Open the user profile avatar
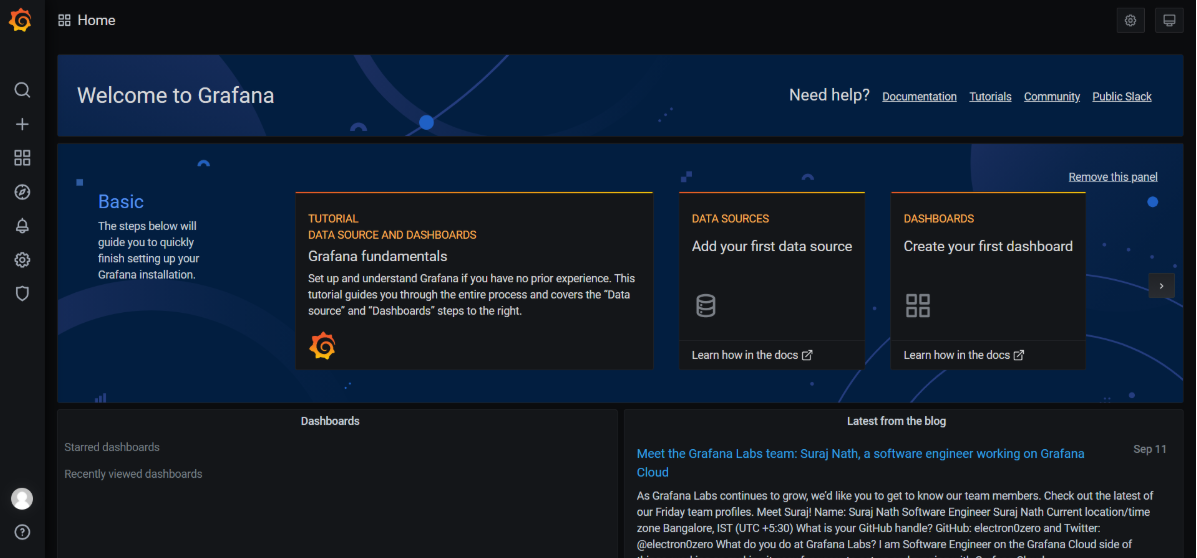Viewport: 1197px width, 558px height. tap(22, 498)
